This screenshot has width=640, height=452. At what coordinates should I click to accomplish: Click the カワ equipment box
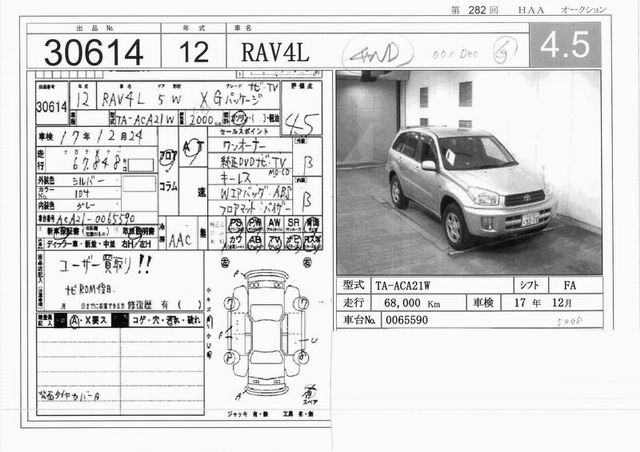(x=236, y=241)
